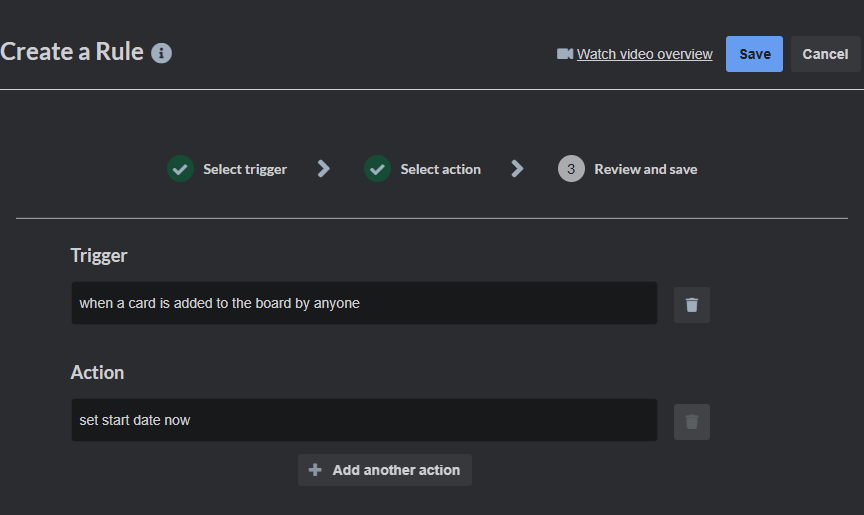This screenshot has width=864, height=515.
Task: Click the Select action green checkmark
Action: (x=377, y=169)
